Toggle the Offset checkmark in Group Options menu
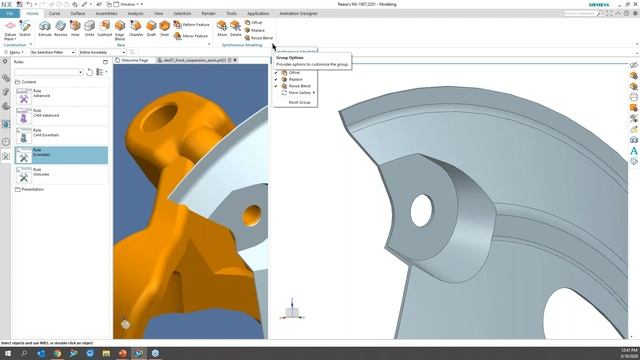Viewport: 640px width, 360px height. 276,73
